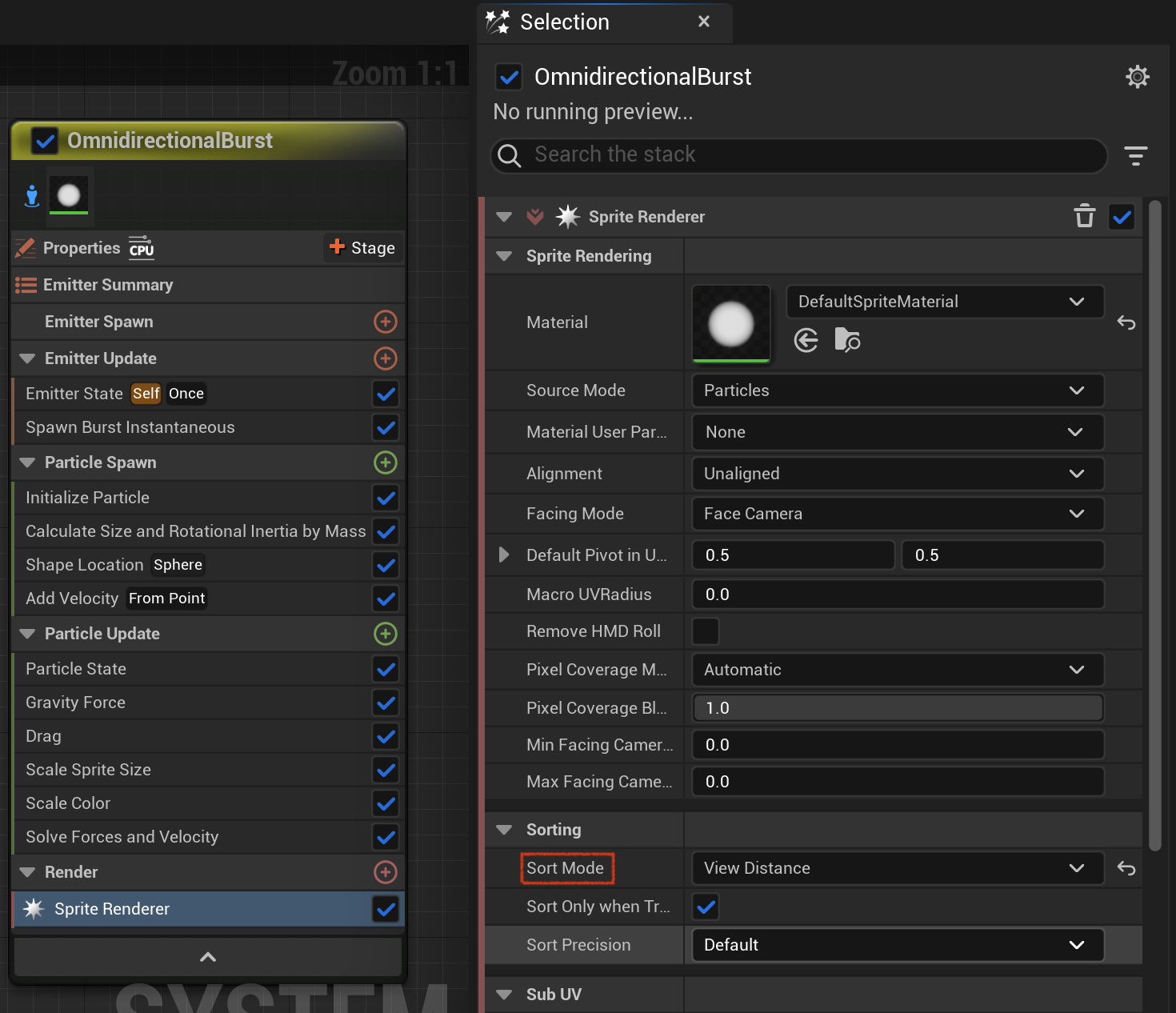This screenshot has height=1013, width=1176.
Task: Add a module to Emitter Update with its plus icon
Action: point(386,358)
